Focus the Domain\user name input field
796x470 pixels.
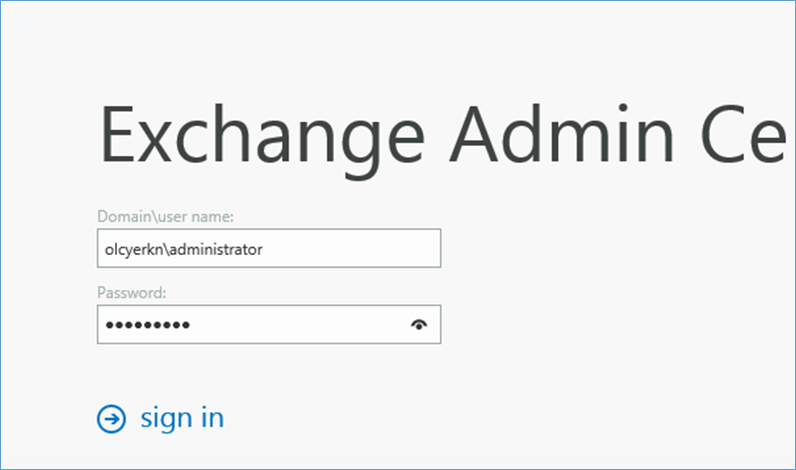269,248
